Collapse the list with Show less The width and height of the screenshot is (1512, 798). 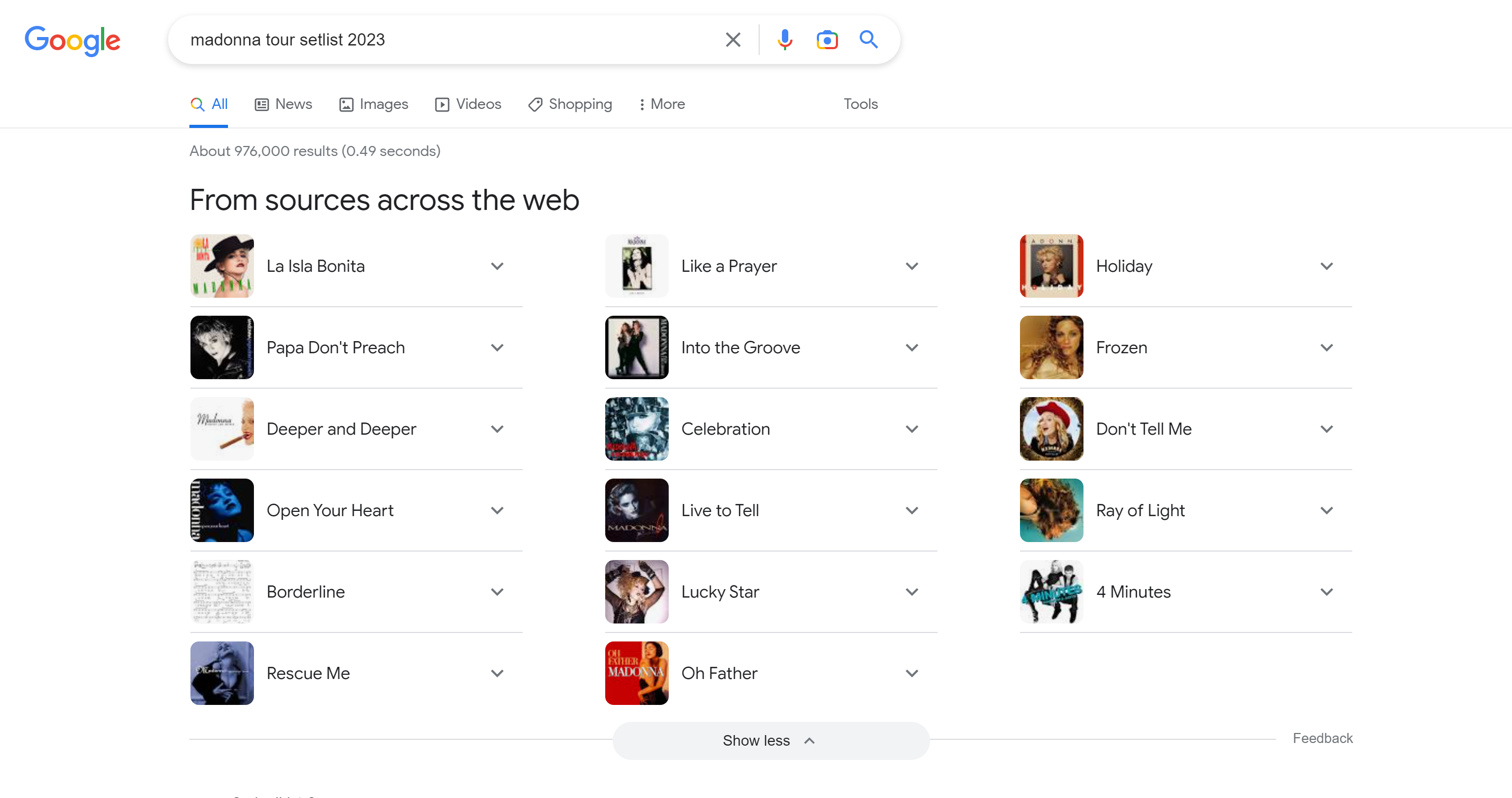(771, 741)
